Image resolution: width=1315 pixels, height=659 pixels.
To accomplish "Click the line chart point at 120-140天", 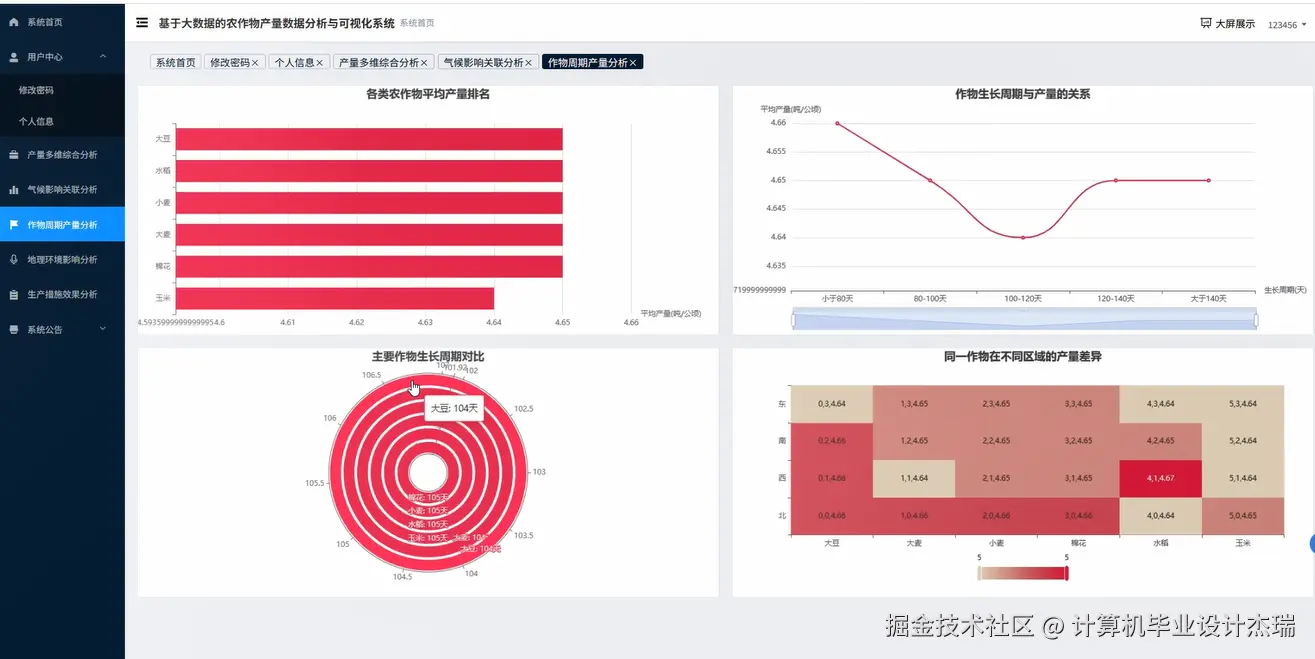I will click(x=1116, y=180).
